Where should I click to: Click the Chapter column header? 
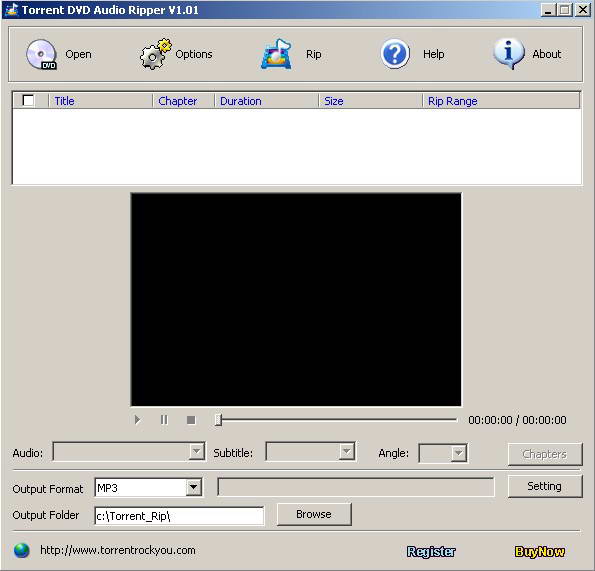click(x=184, y=101)
